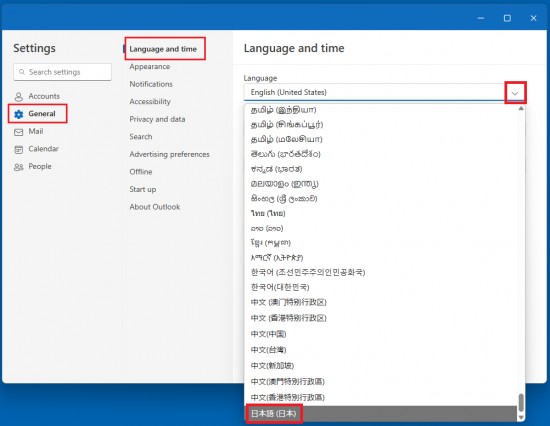Open the About Outlook page
Image resolution: width=550 pixels, height=426 pixels.
click(155, 207)
